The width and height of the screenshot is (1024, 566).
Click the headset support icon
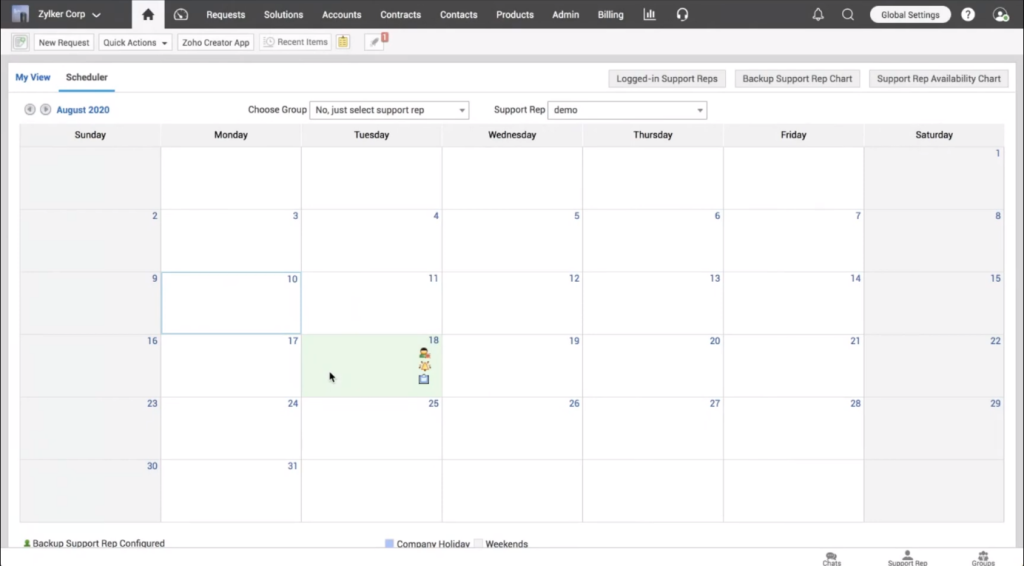pyautogui.click(x=682, y=15)
